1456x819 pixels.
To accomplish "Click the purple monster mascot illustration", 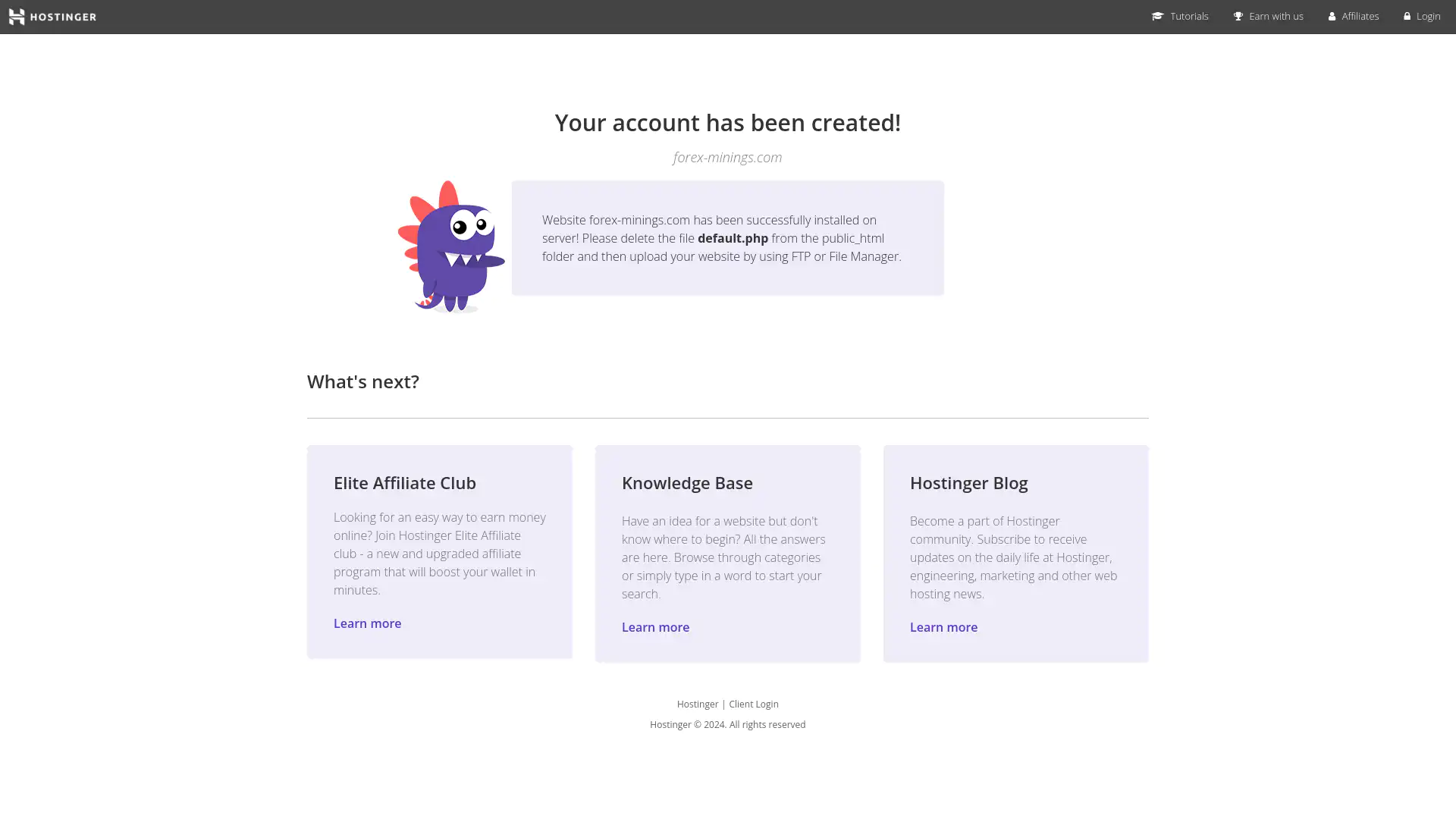I will 450,247.
